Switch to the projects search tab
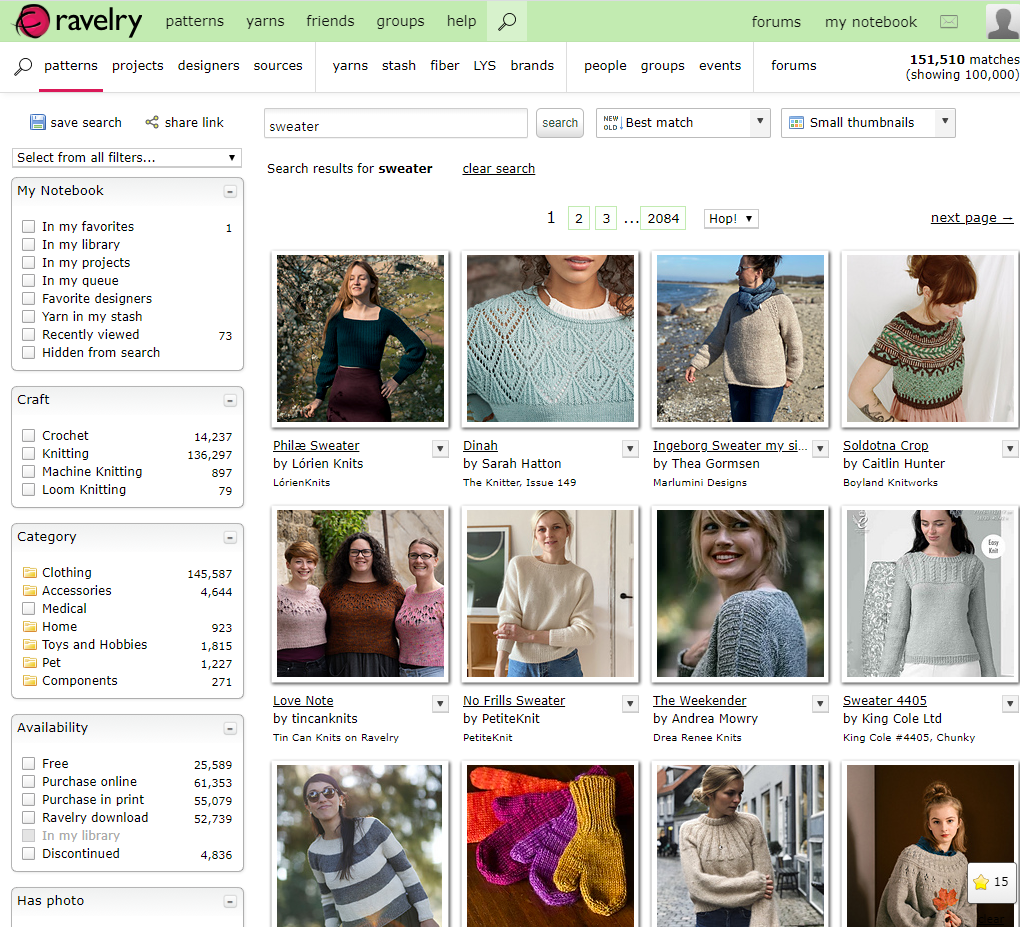This screenshot has height=927, width=1020. [137, 66]
